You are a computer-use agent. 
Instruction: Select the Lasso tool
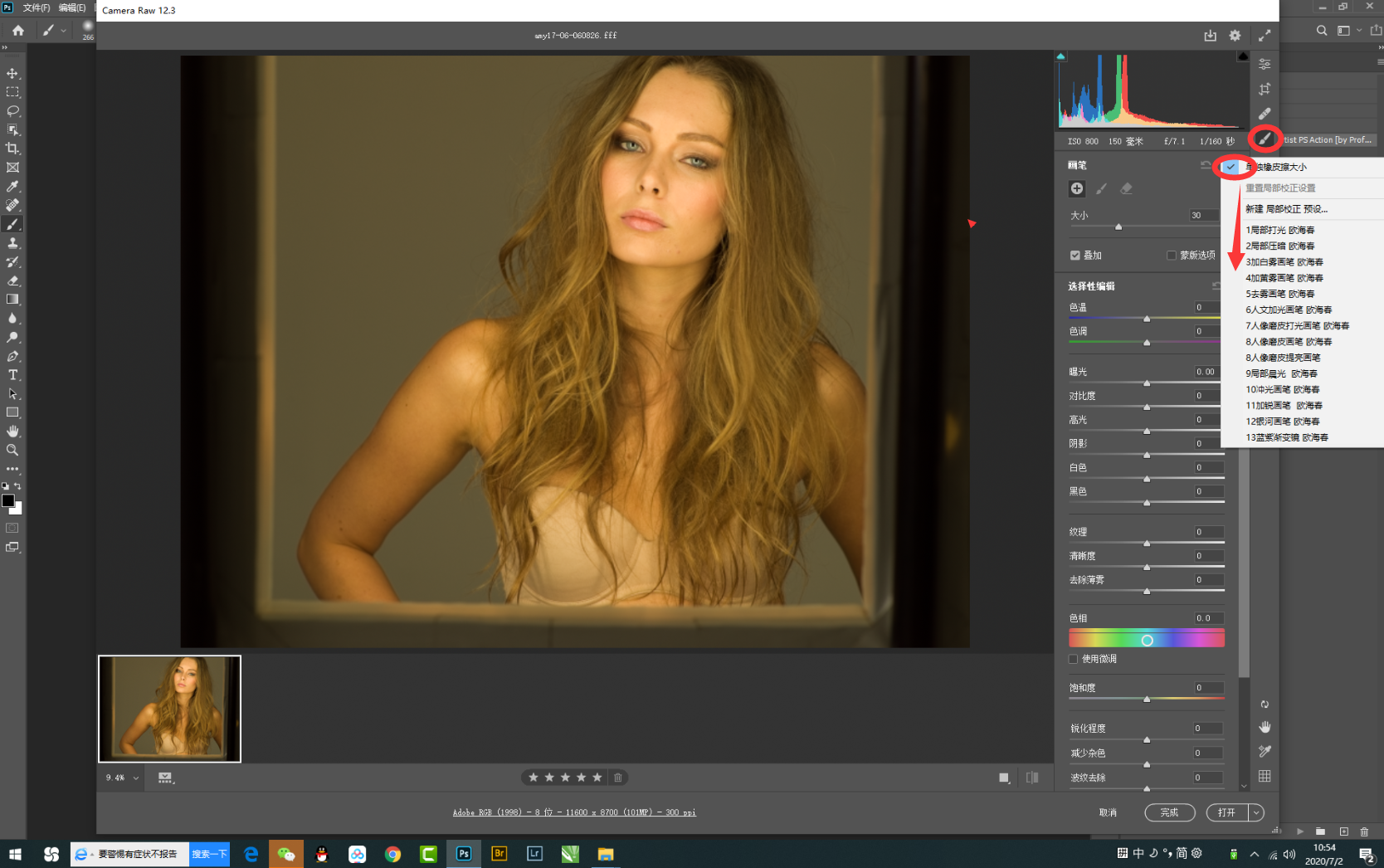pyautogui.click(x=12, y=111)
